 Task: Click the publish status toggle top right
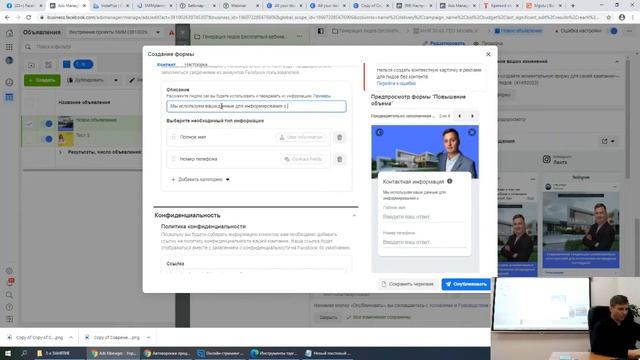[x=614, y=31]
